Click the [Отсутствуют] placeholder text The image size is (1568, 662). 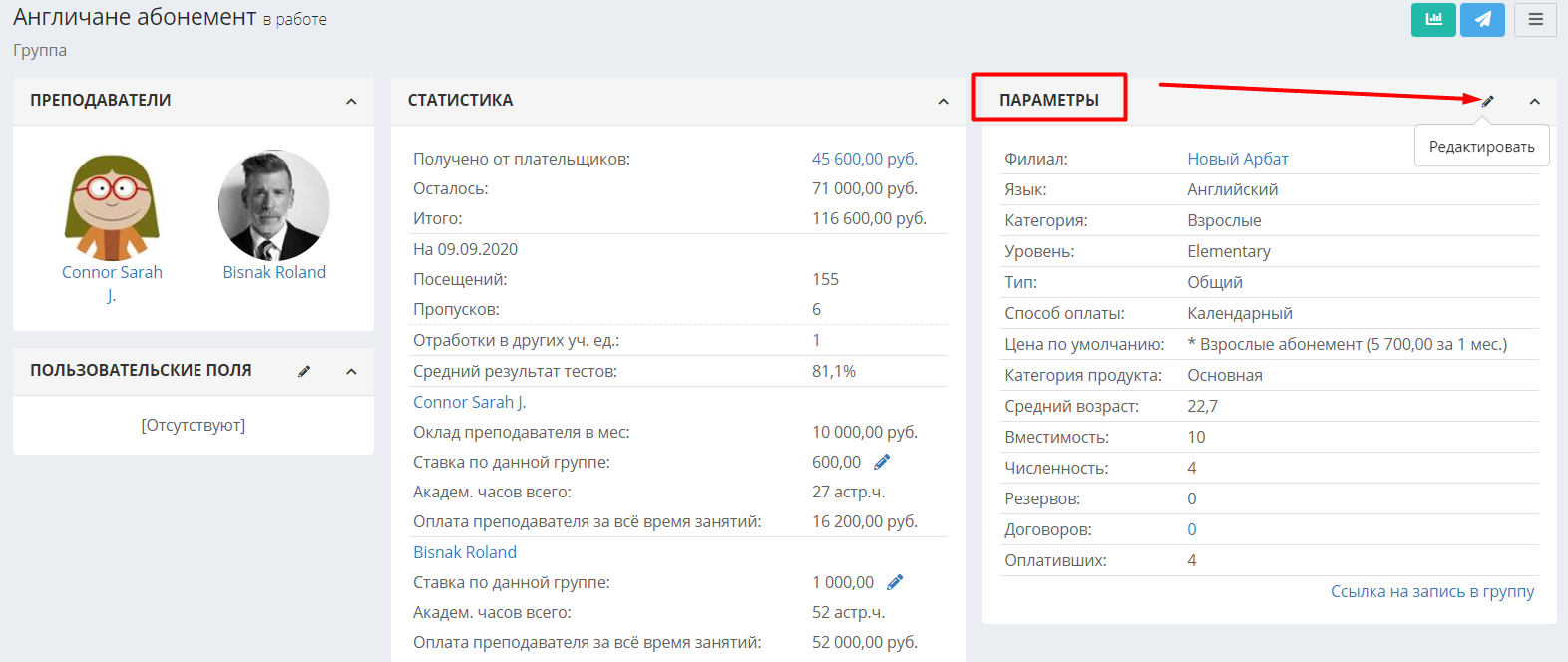[194, 425]
